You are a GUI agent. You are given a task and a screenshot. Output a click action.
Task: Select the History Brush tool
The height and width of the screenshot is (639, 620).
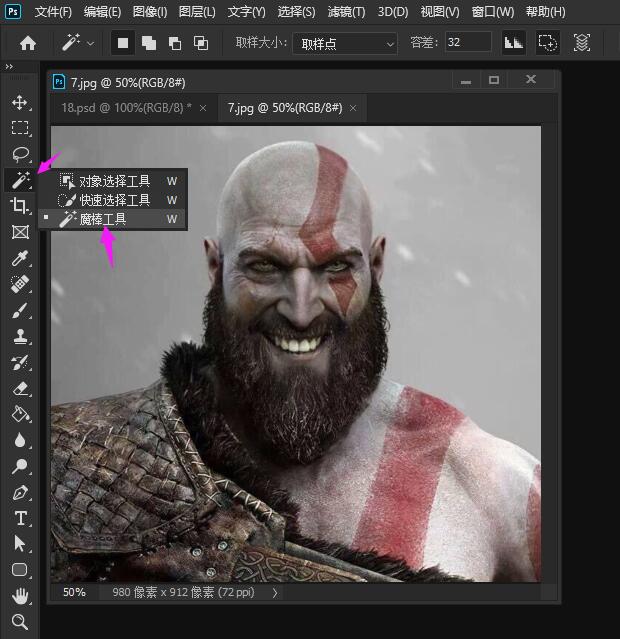[20, 362]
